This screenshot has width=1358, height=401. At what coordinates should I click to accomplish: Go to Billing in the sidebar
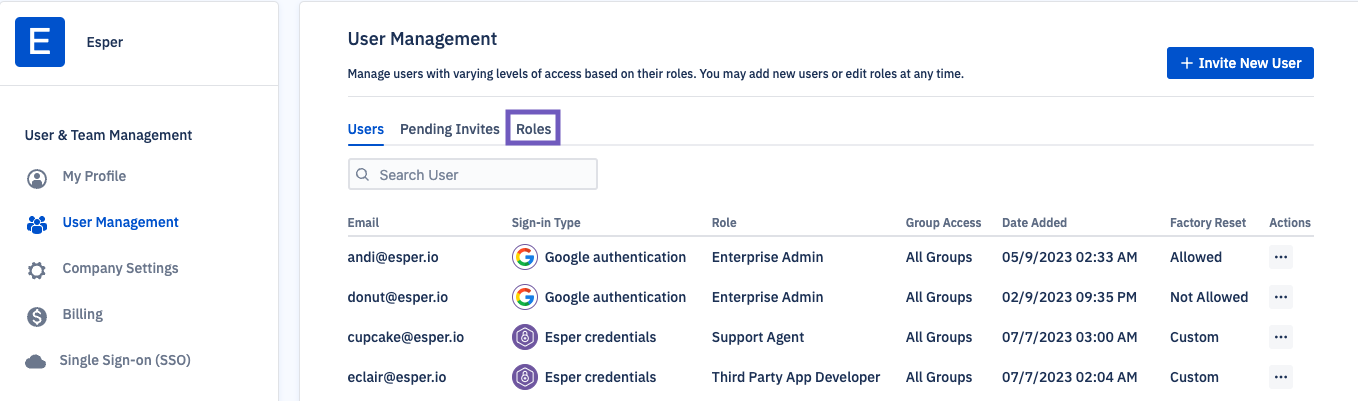(82, 314)
